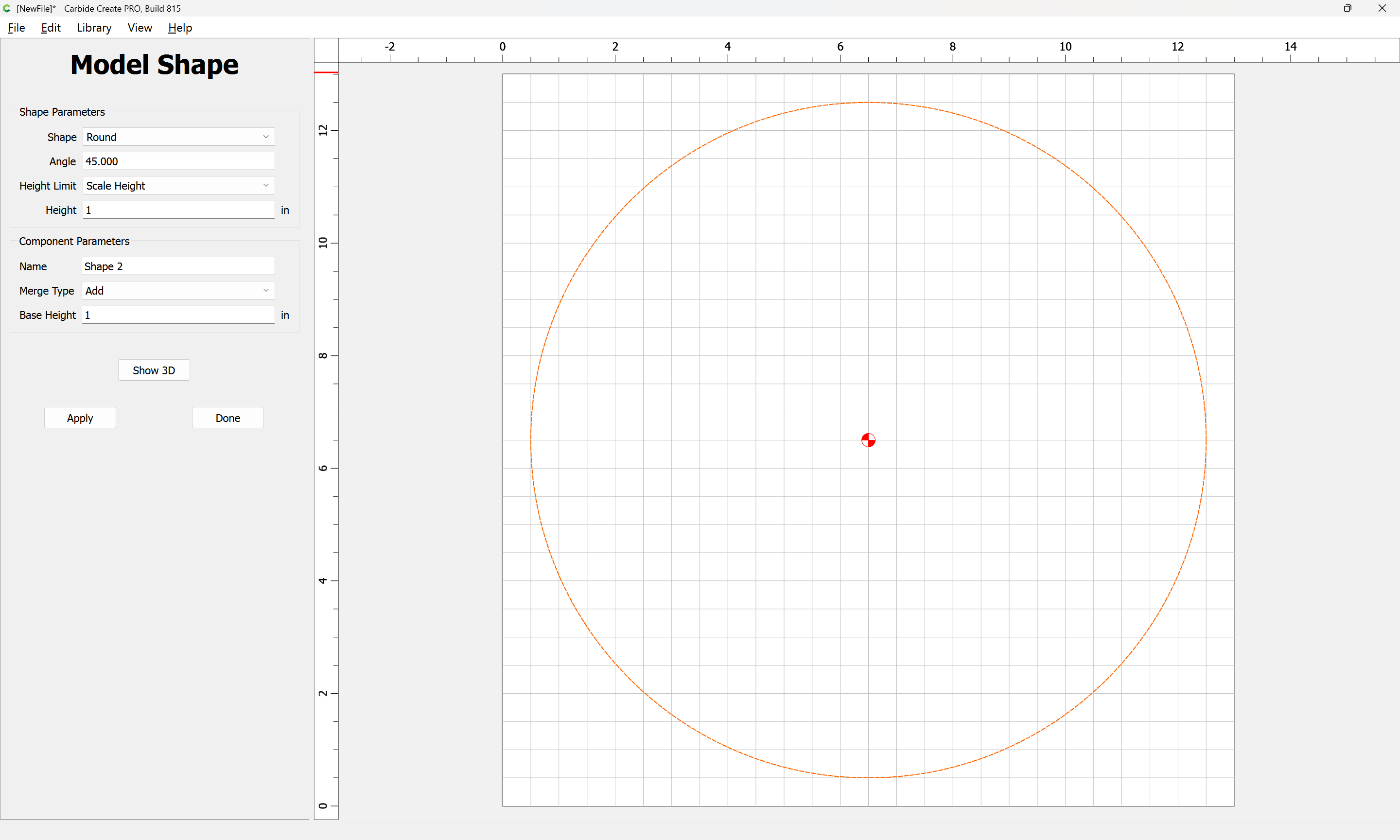Open the View menu

click(140, 28)
